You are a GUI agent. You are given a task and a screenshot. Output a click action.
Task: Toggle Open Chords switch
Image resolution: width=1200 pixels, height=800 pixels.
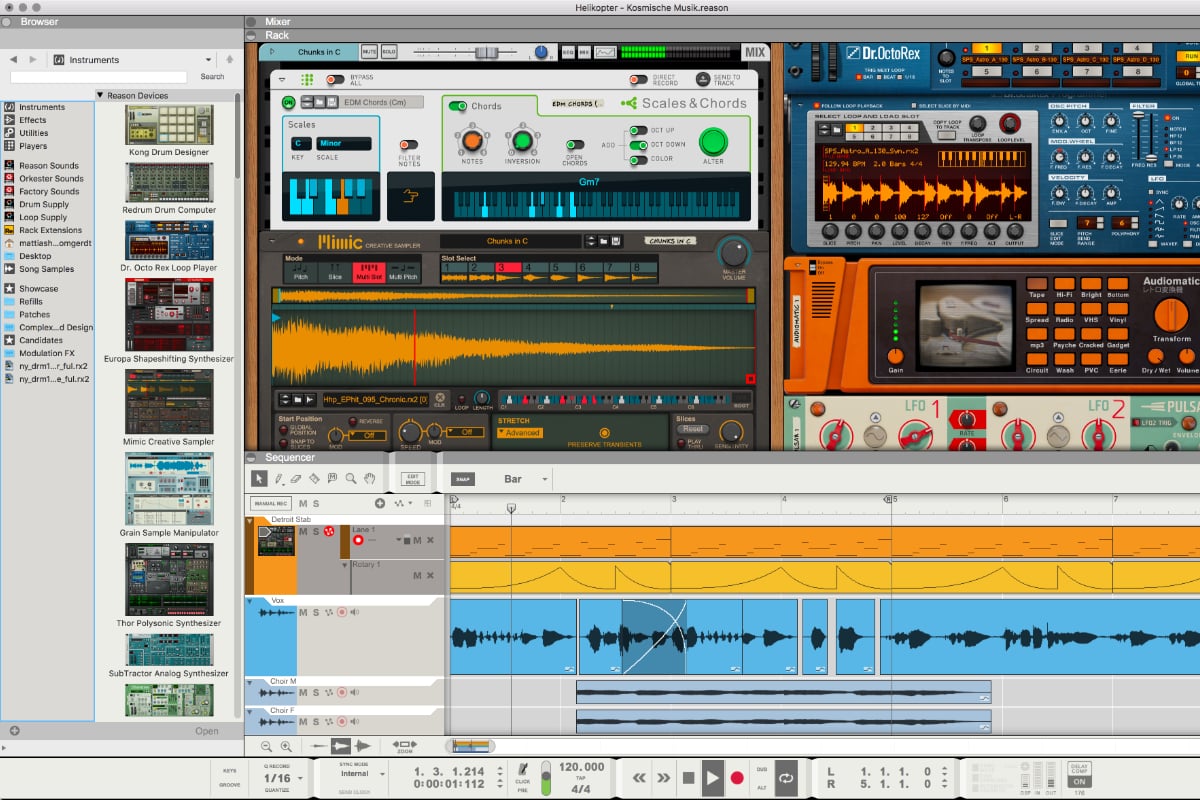[x=574, y=145]
